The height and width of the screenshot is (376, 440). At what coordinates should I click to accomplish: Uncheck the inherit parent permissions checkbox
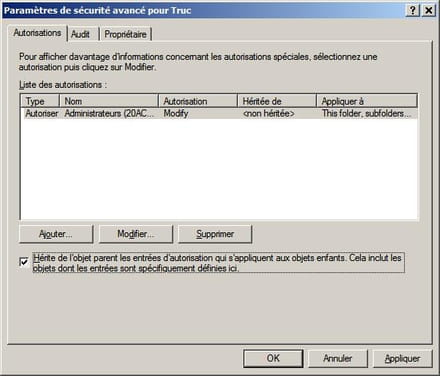pyautogui.click(x=24, y=262)
